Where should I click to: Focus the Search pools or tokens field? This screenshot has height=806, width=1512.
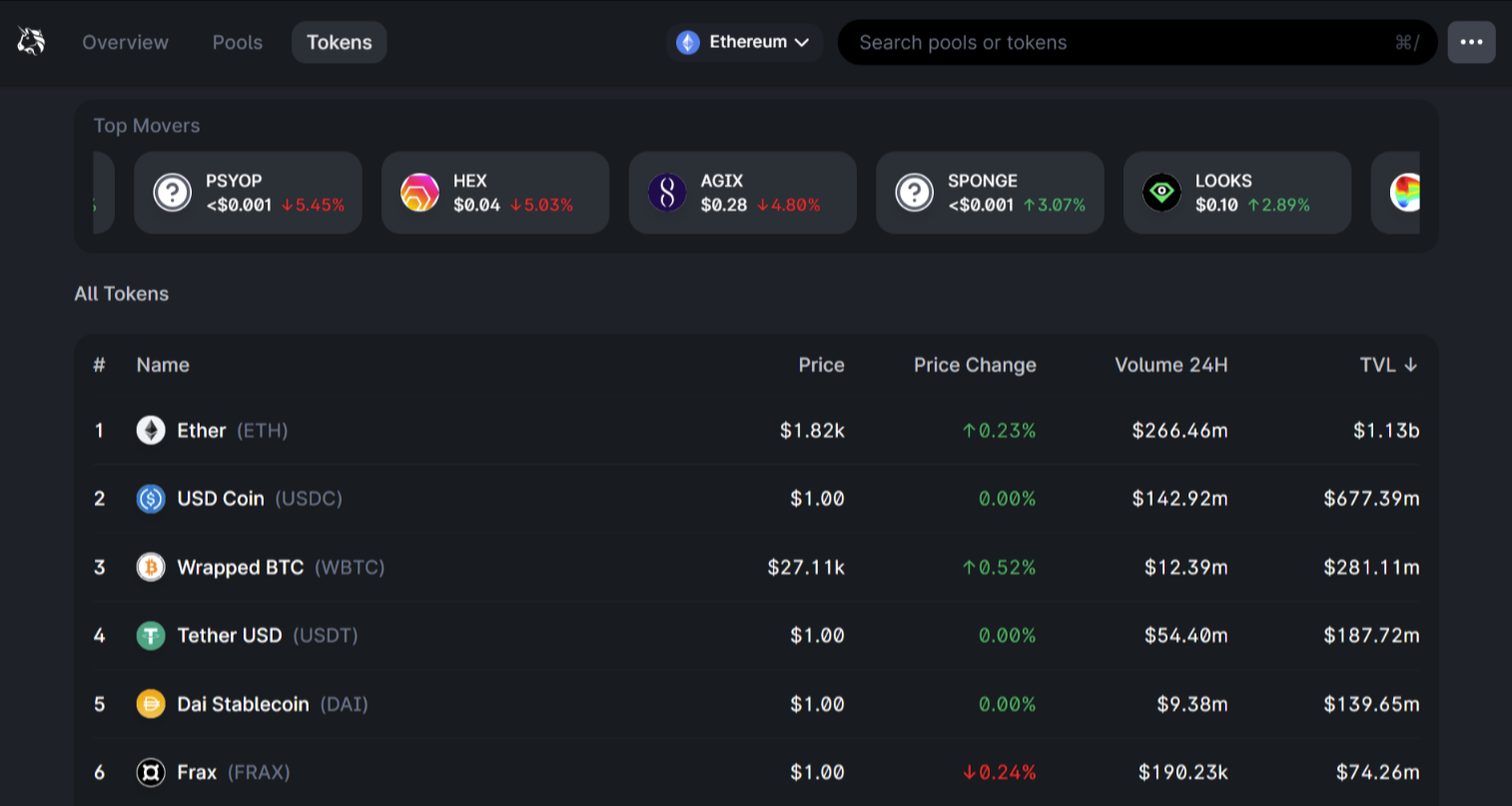click(x=1137, y=42)
